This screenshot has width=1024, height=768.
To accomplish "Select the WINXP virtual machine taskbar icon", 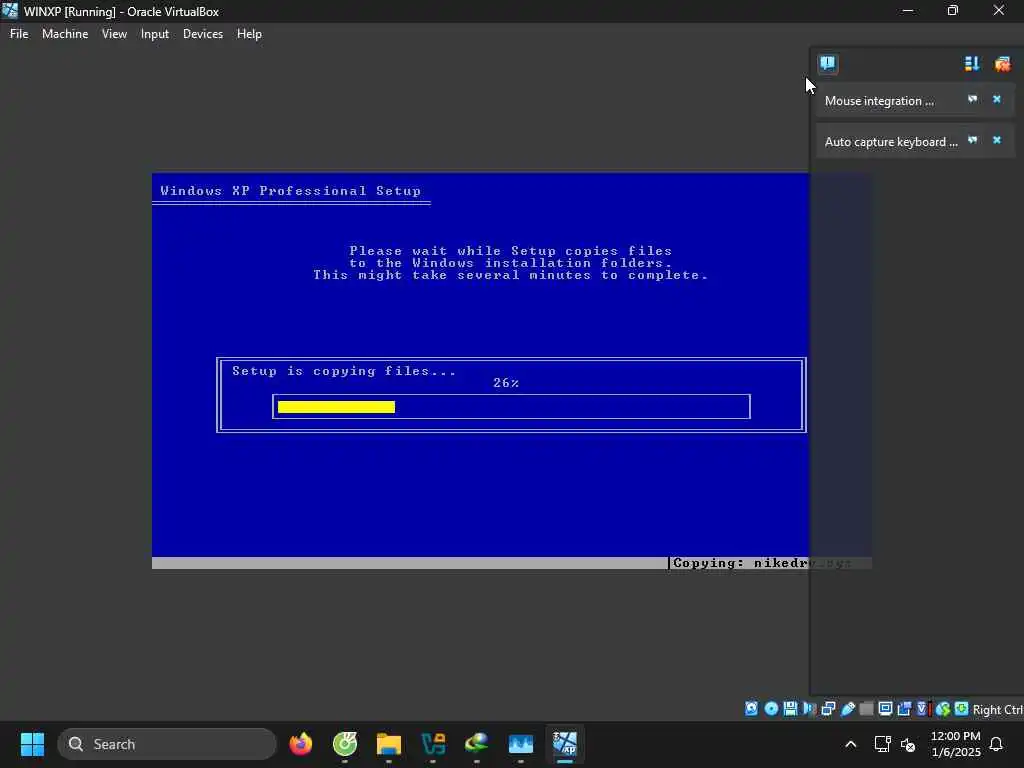I will click(565, 744).
